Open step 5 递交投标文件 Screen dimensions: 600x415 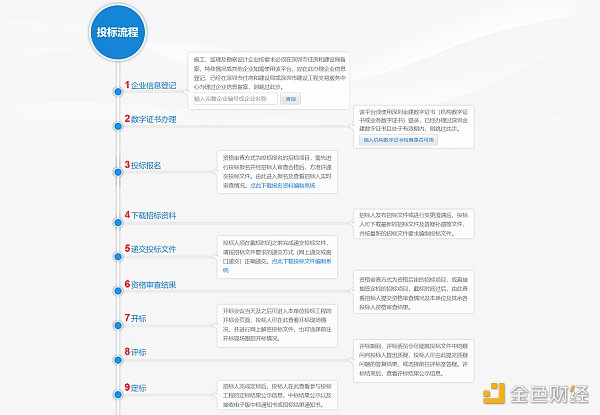(153, 249)
